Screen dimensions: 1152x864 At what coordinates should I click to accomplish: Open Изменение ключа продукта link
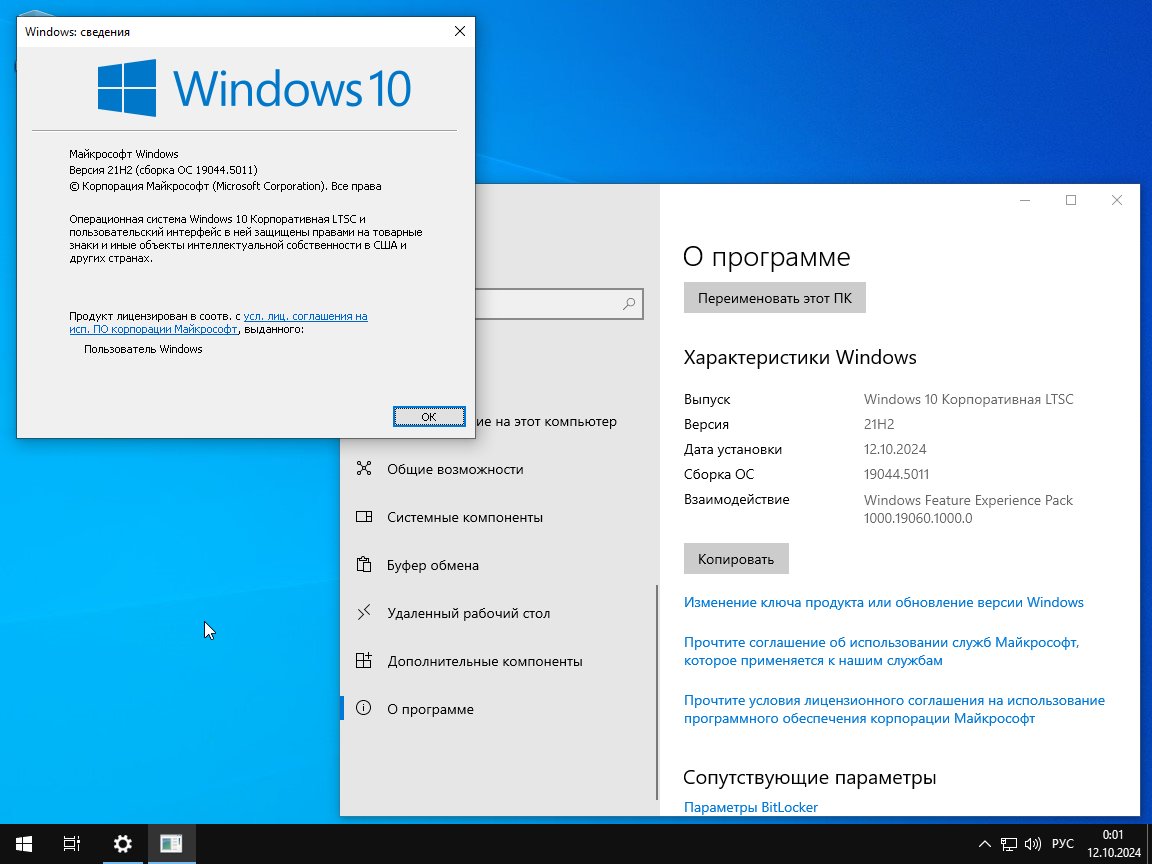884,602
